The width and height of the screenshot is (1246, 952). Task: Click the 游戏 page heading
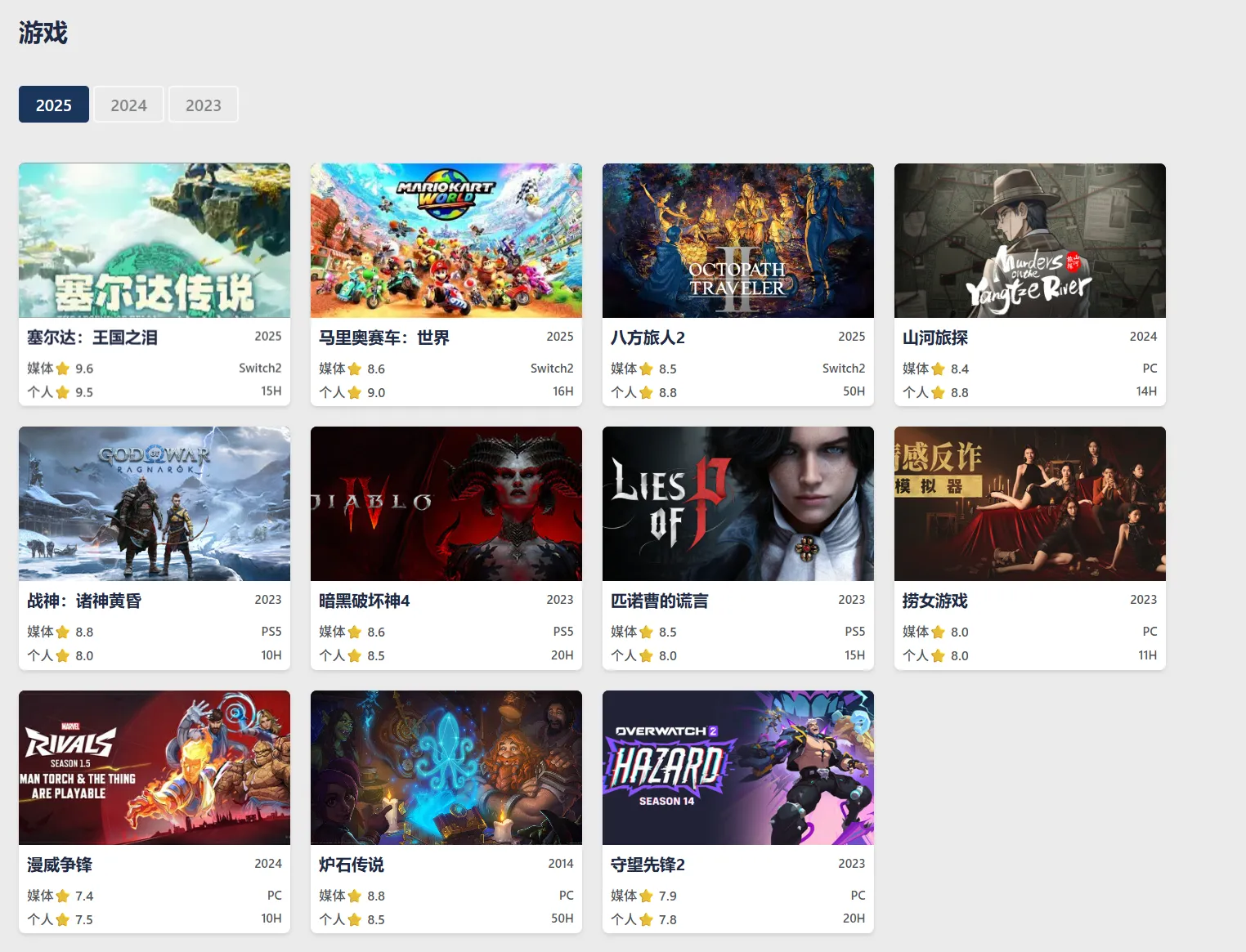43,33
